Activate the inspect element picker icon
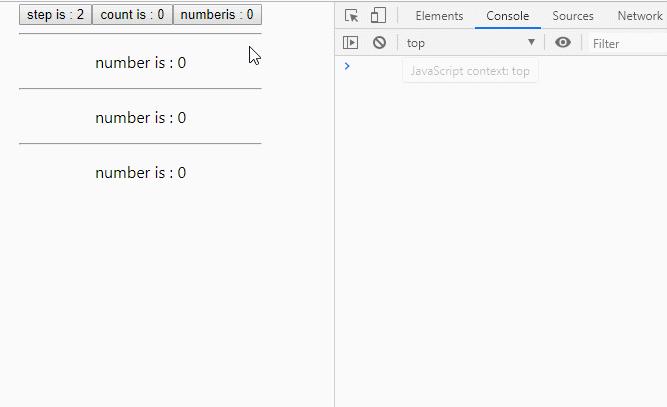 (351, 16)
